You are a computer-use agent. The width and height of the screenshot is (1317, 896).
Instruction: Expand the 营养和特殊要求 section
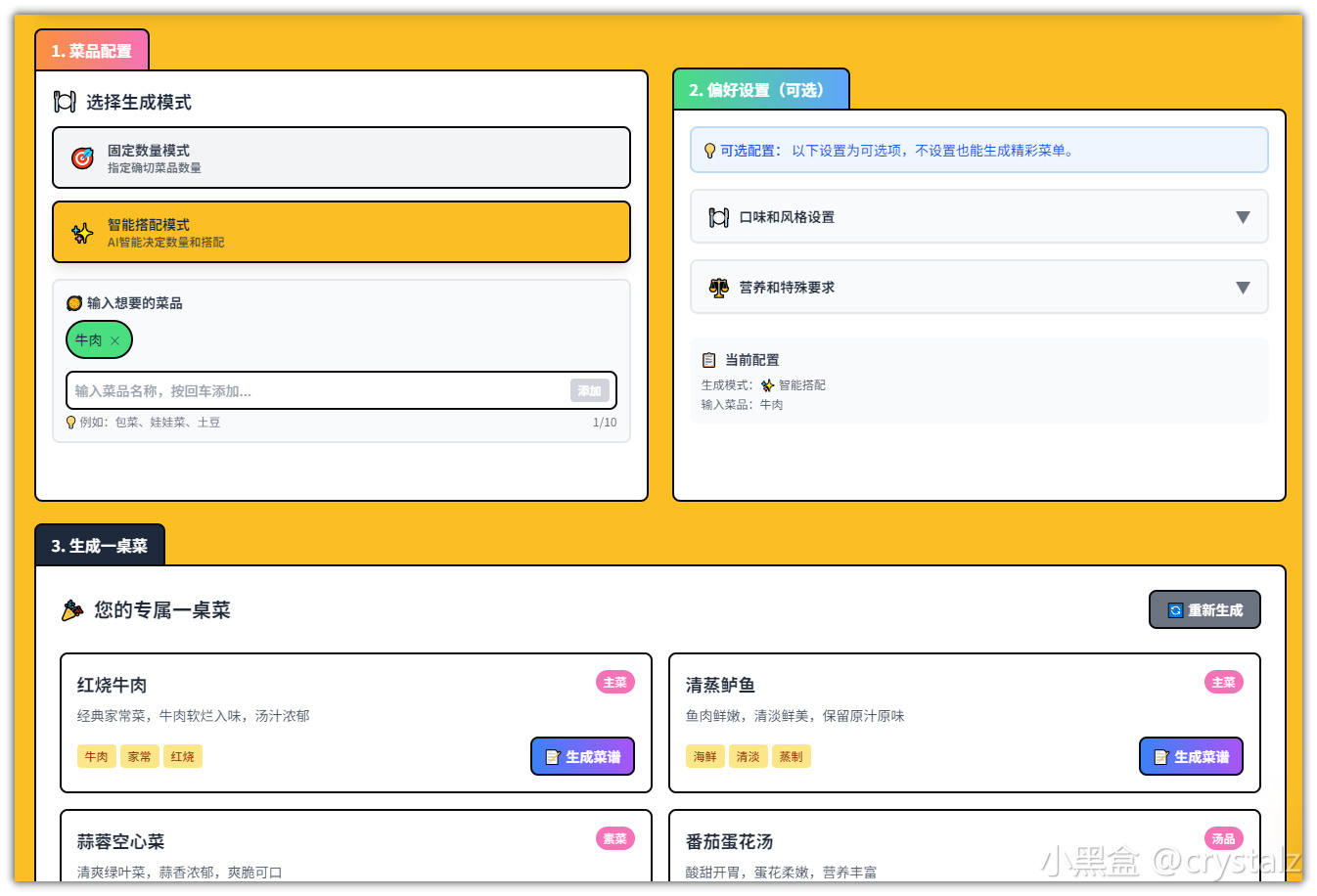(979, 288)
